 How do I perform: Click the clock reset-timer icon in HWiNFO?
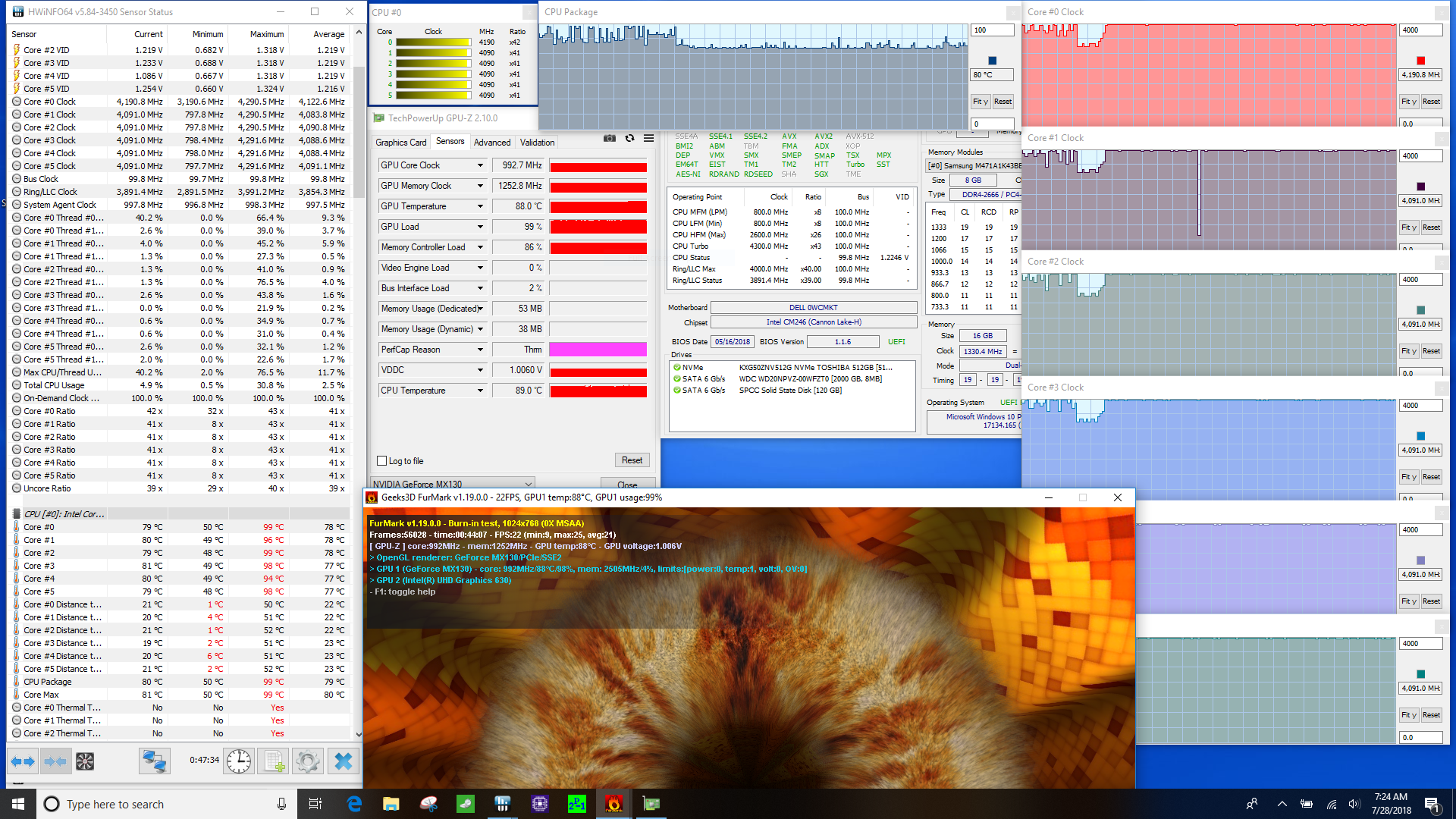pyautogui.click(x=239, y=761)
